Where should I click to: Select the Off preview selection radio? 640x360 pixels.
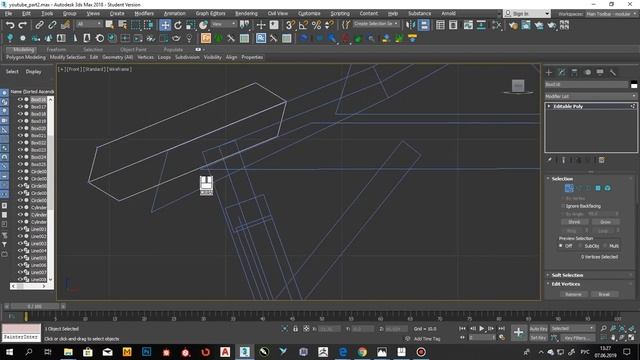(561, 246)
